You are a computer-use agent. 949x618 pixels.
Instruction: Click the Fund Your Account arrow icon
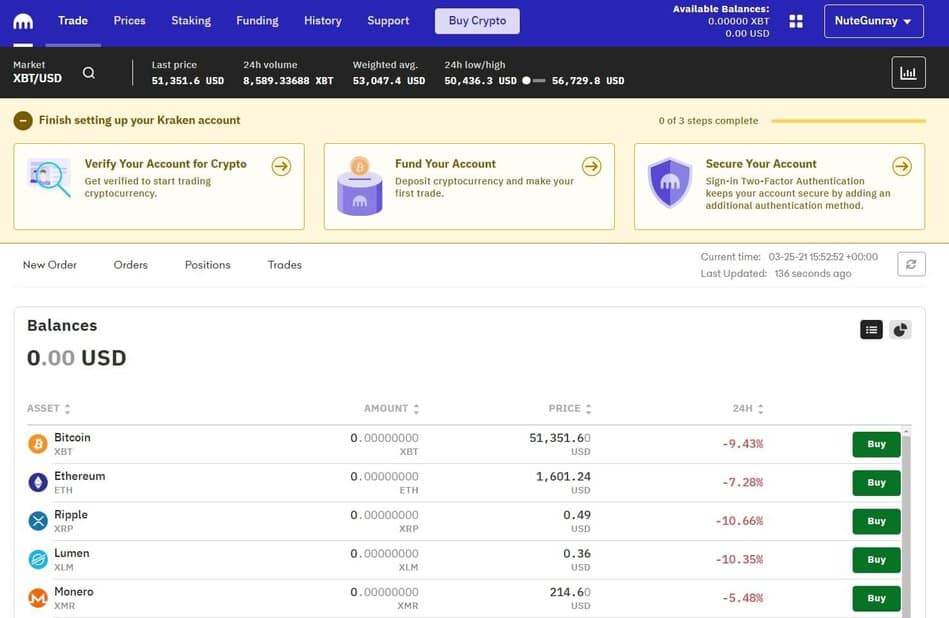592,166
